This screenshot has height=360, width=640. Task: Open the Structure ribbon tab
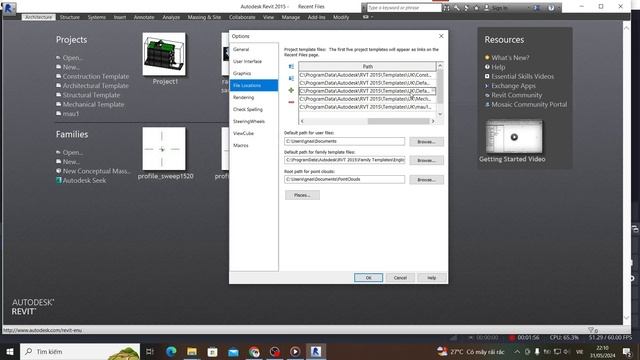pyautogui.click(x=69, y=17)
